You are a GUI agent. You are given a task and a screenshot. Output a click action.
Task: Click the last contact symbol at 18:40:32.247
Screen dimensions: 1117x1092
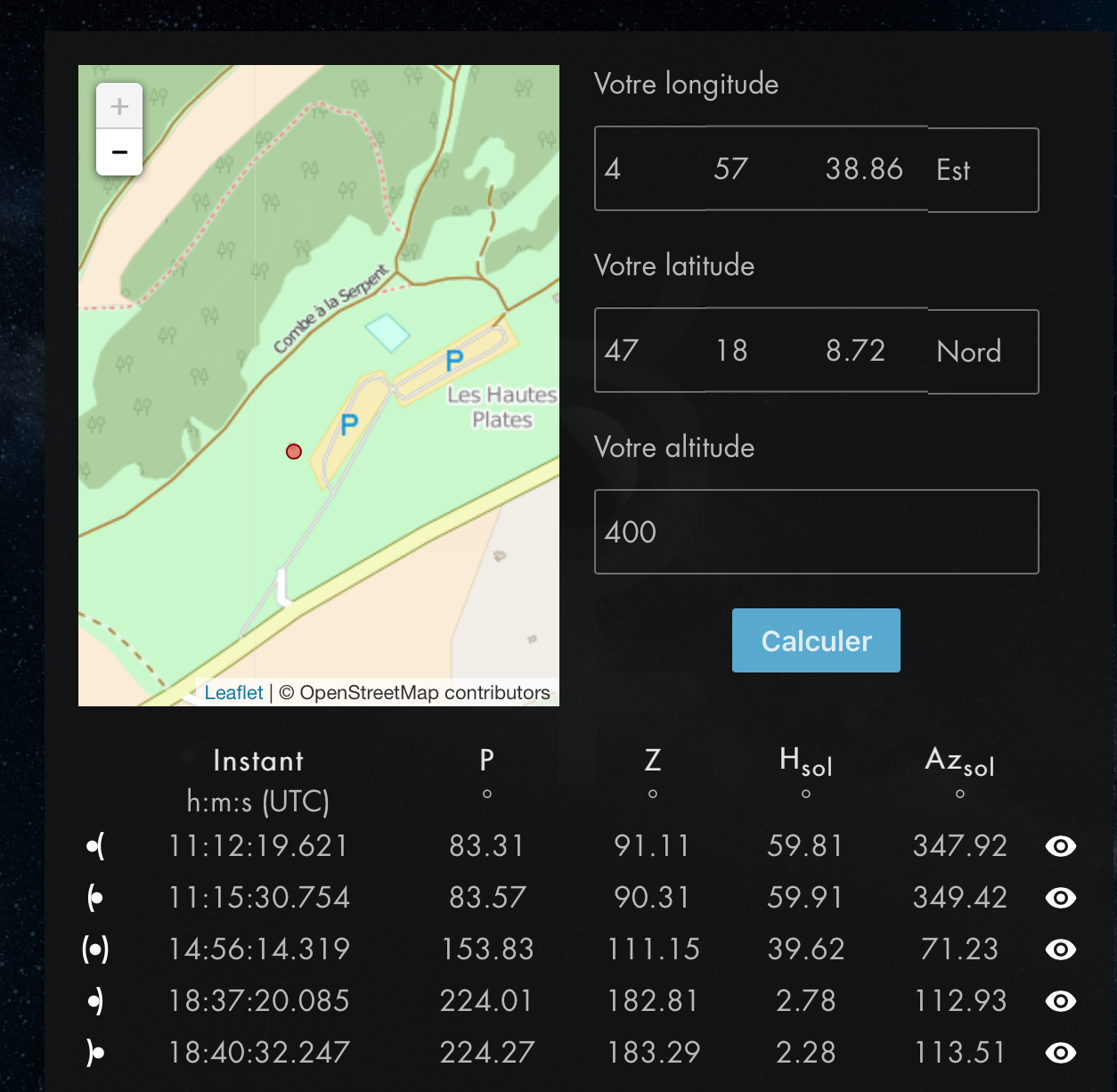click(x=95, y=1053)
